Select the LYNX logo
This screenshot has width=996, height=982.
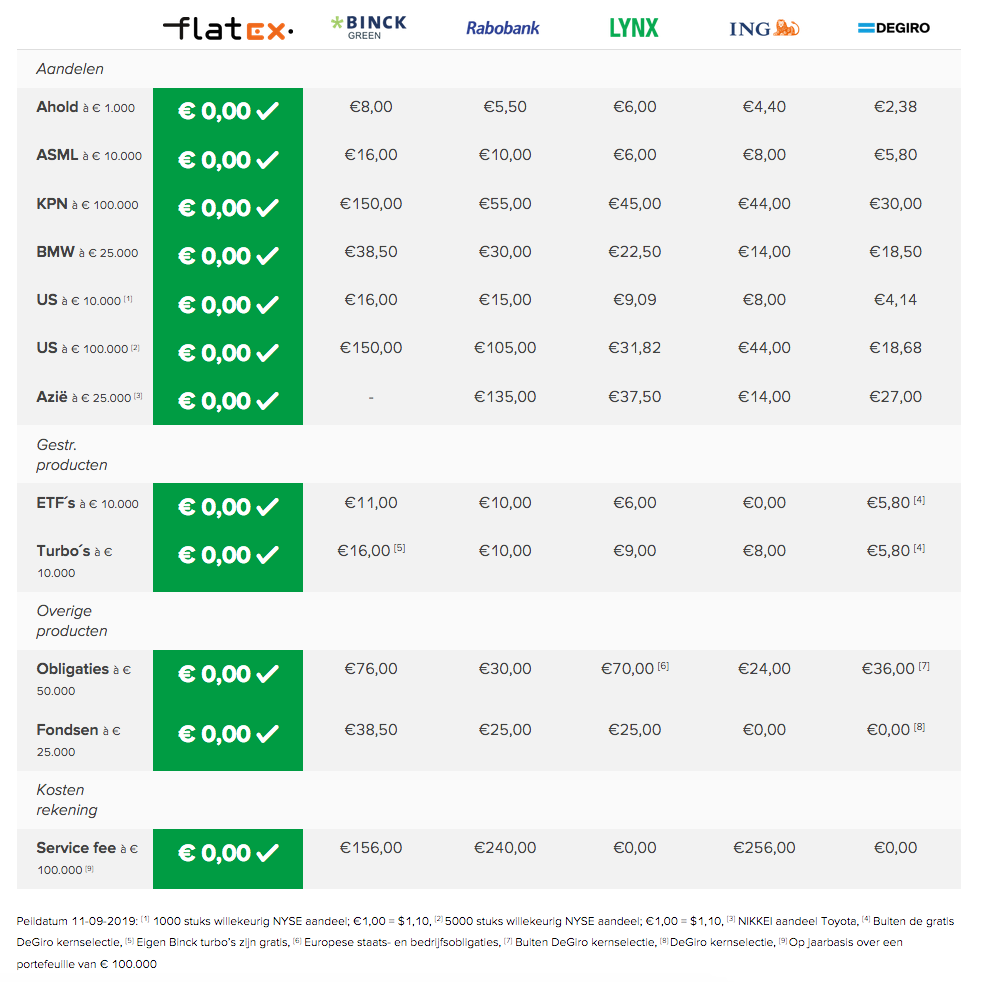coord(634,28)
